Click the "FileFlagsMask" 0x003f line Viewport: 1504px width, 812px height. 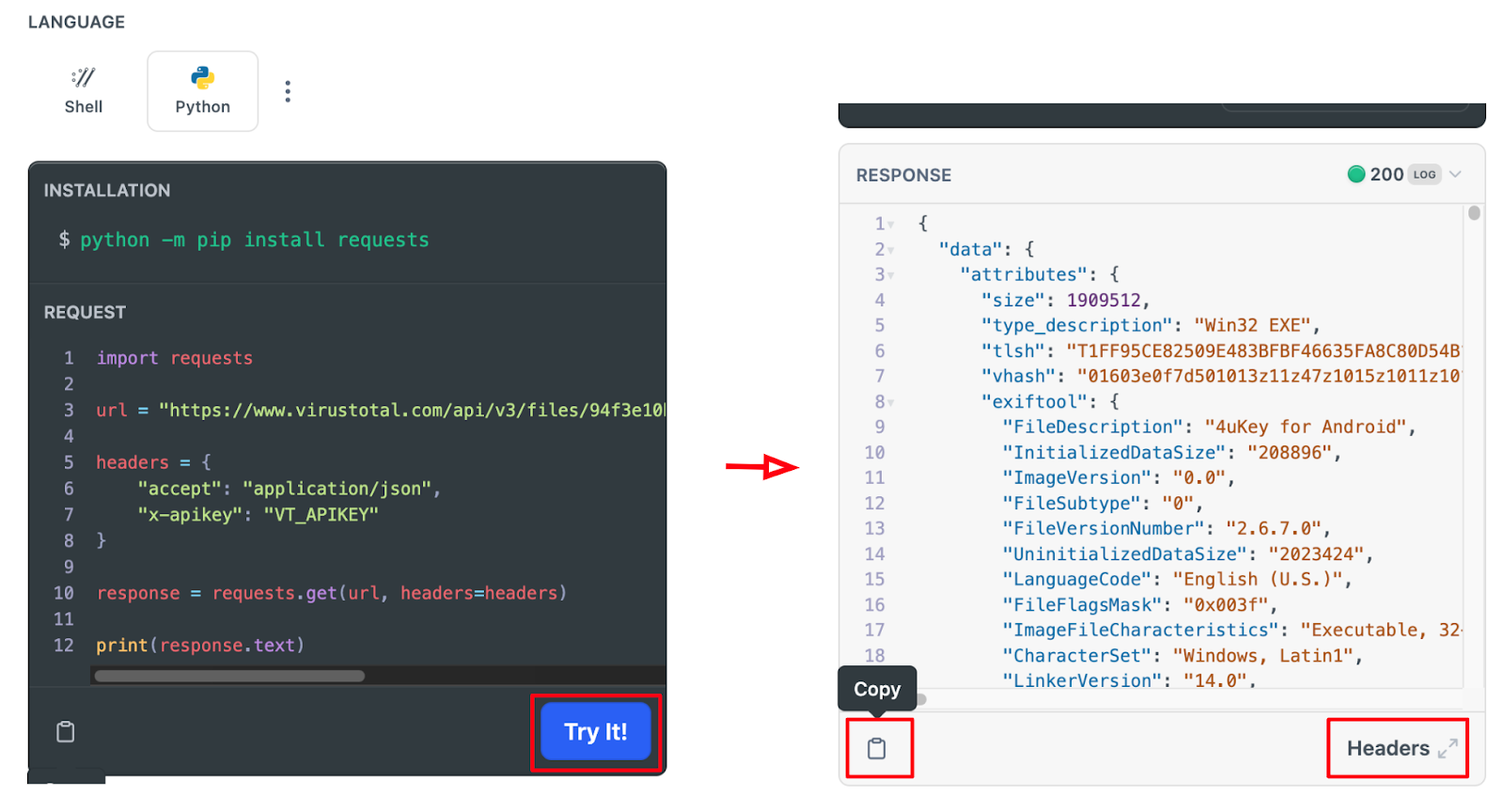[x=1139, y=604]
